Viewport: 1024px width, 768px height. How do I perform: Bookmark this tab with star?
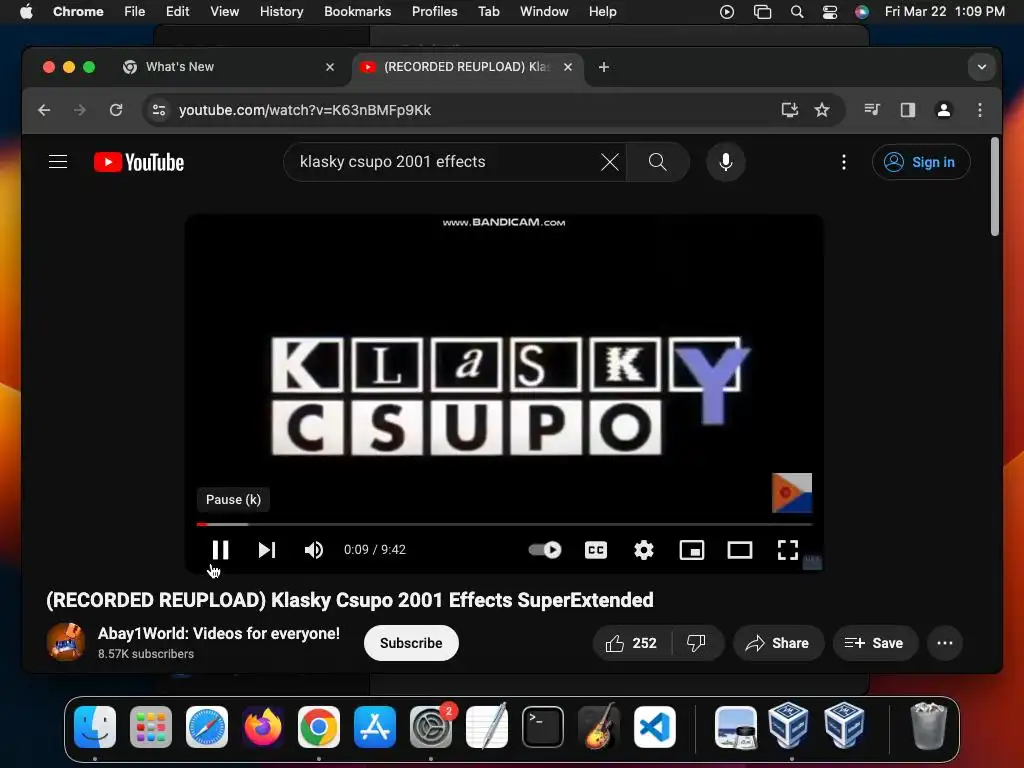click(822, 110)
